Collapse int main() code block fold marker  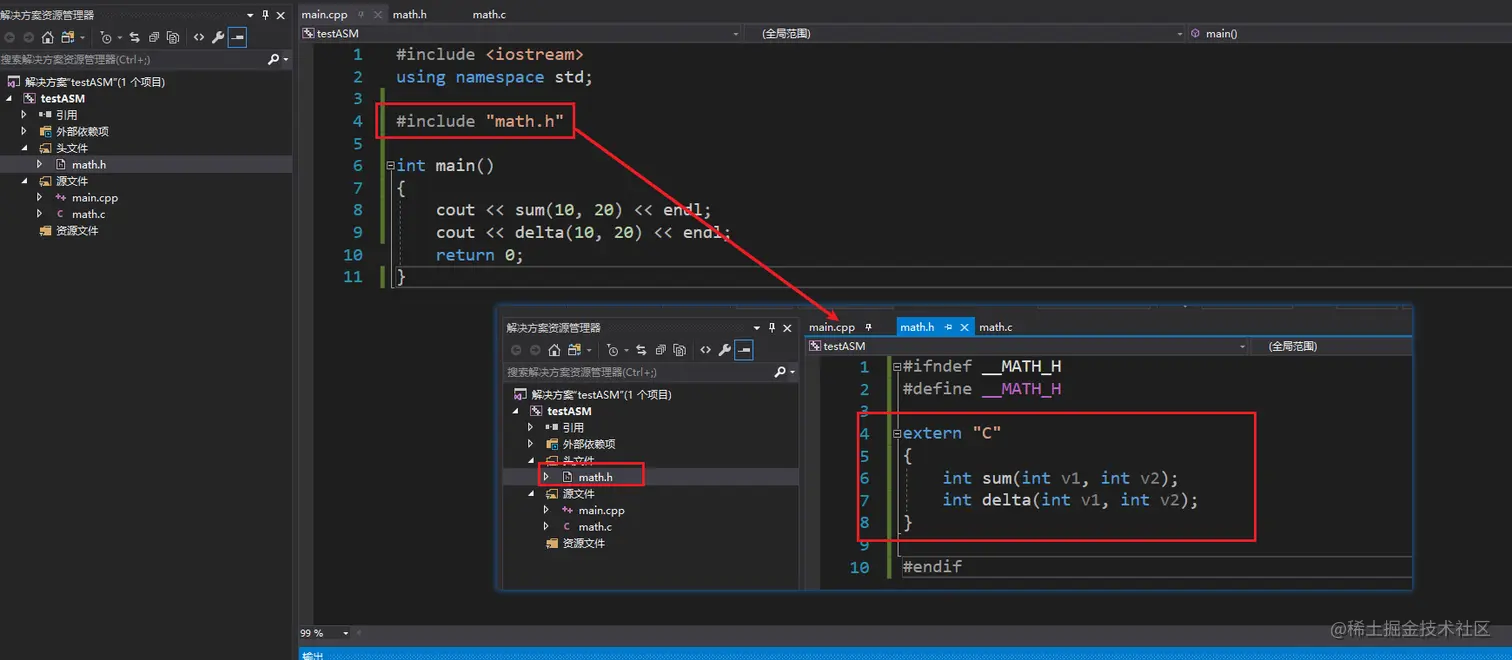click(x=389, y=166)
